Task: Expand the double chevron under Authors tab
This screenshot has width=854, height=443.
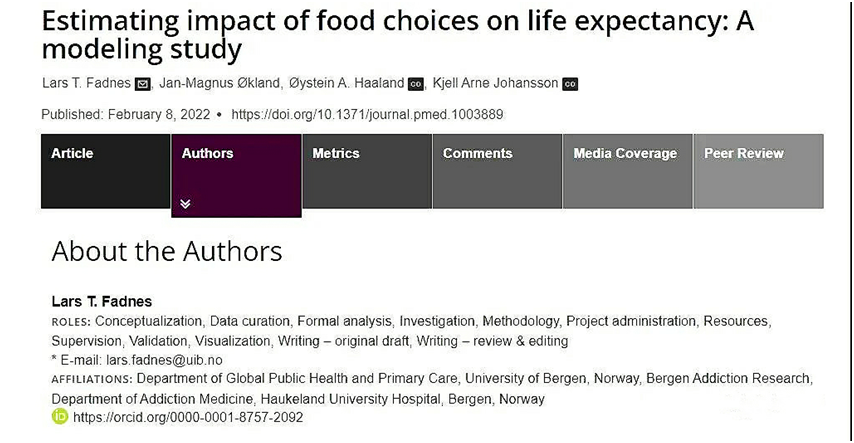Action: point(185,204)
